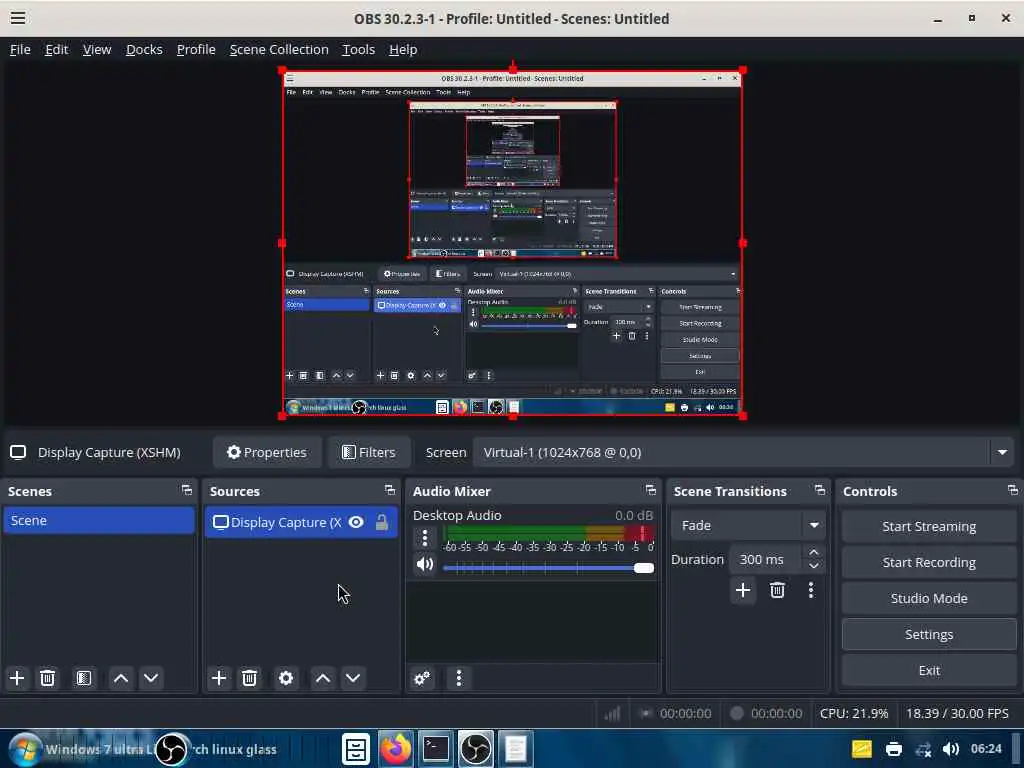Toggle Studio Mode
Viewport: 1024px width, 768px height.
(x=929, y=598)
